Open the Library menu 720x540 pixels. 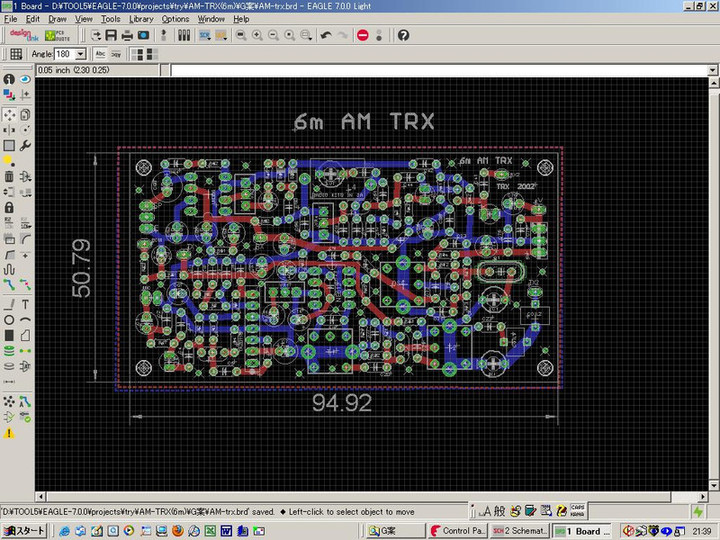[x=141, y=19]
